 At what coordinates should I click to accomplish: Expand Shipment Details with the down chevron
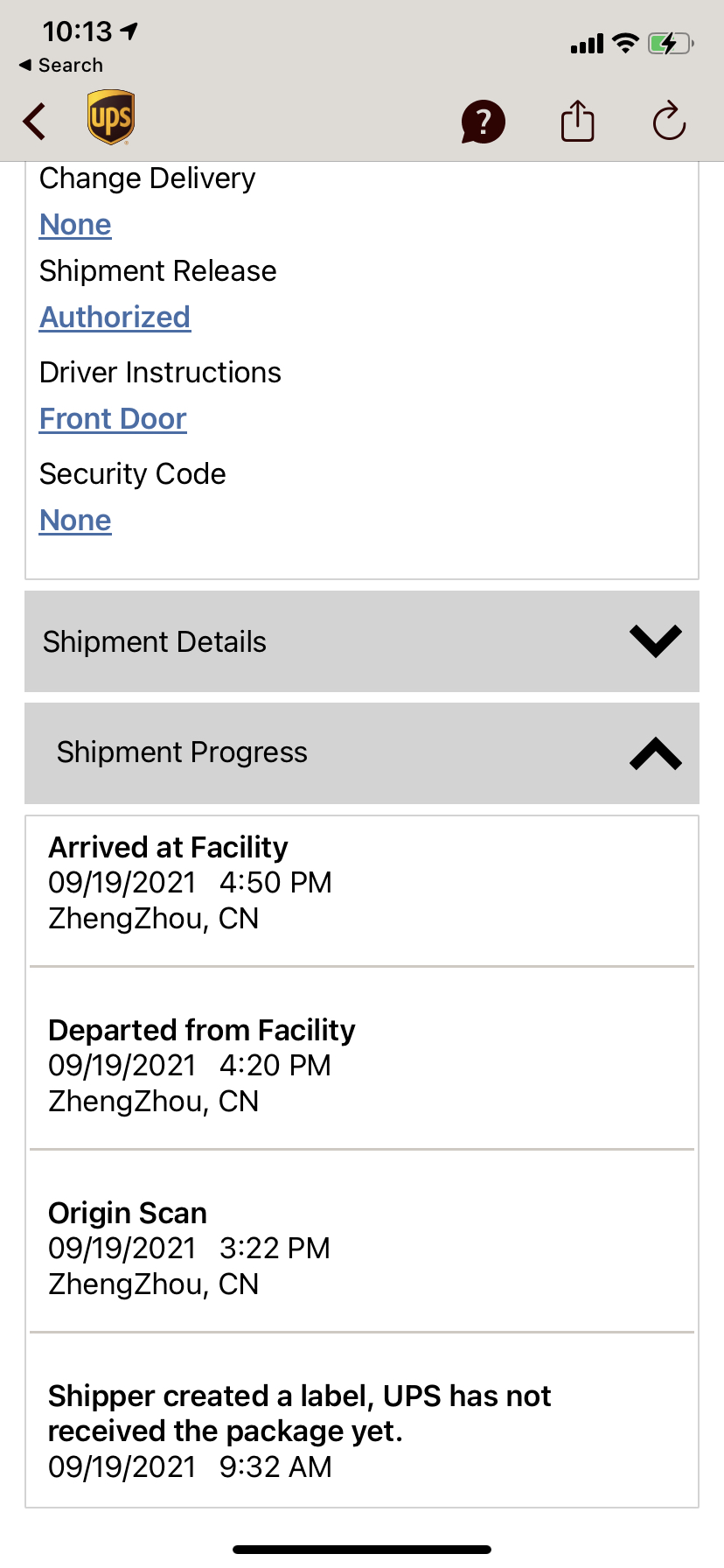tap(655, 641)
